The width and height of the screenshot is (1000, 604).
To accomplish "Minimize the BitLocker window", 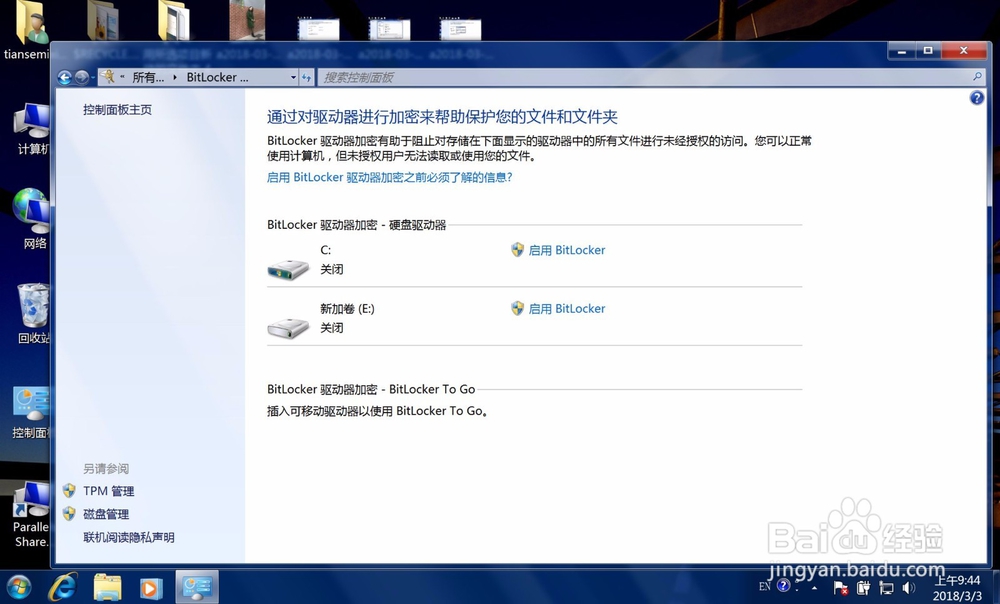I will click(902, 51).
